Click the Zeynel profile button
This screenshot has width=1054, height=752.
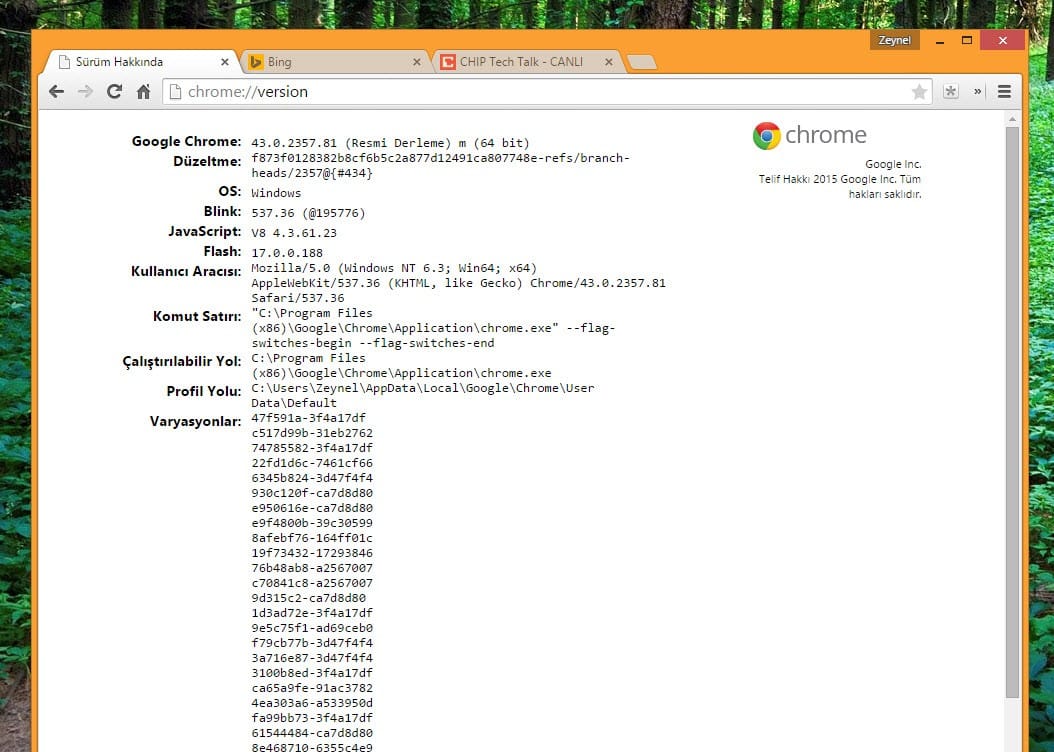click(895, 40)
